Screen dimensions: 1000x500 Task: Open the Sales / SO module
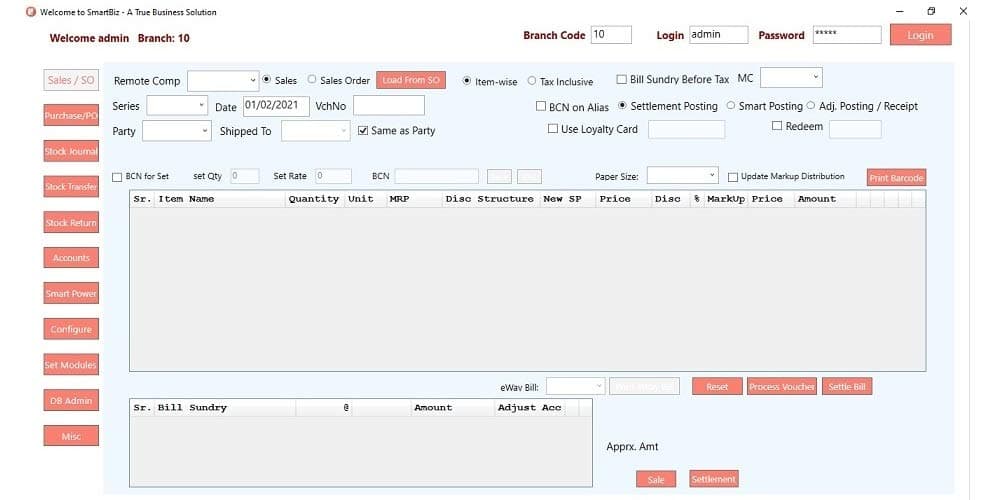71,80
